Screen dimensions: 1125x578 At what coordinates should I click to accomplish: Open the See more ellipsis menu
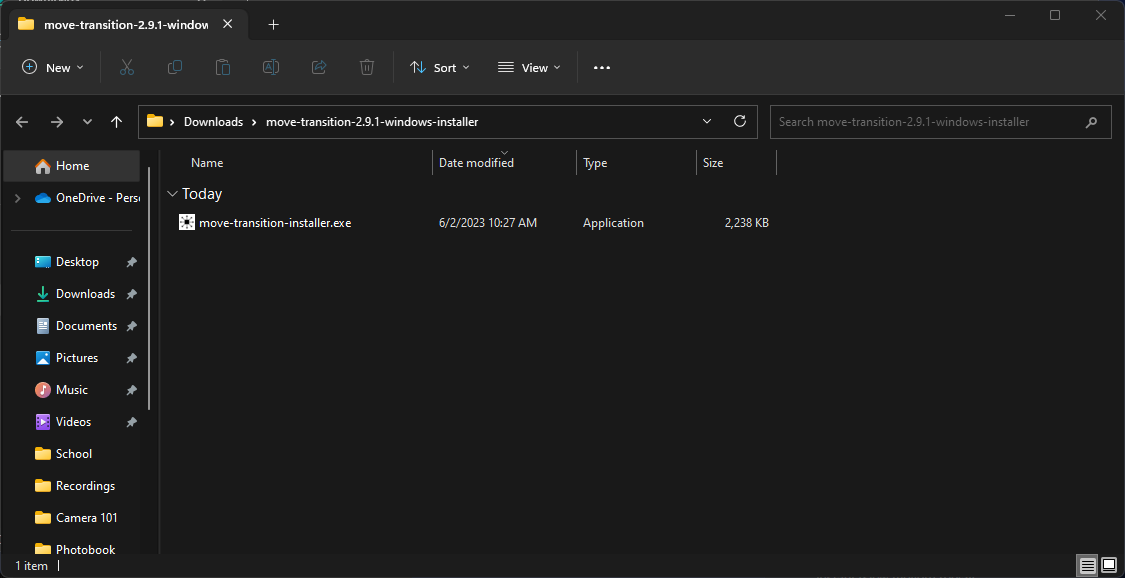click(x=601, y=67)
